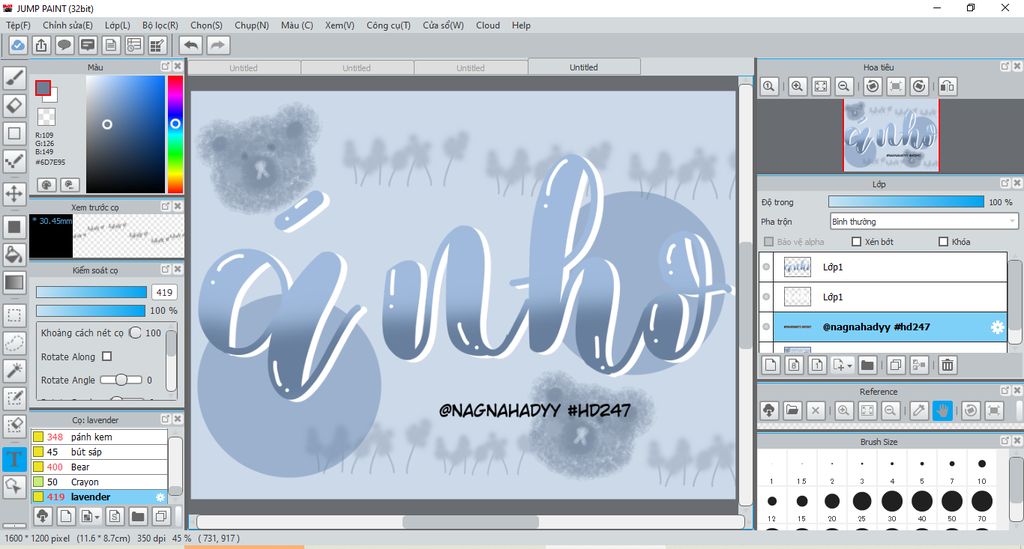Select the Dot pen tool
Image resolution: width=1024 pixels, height=549 pixels.
(x=14, y=161)
